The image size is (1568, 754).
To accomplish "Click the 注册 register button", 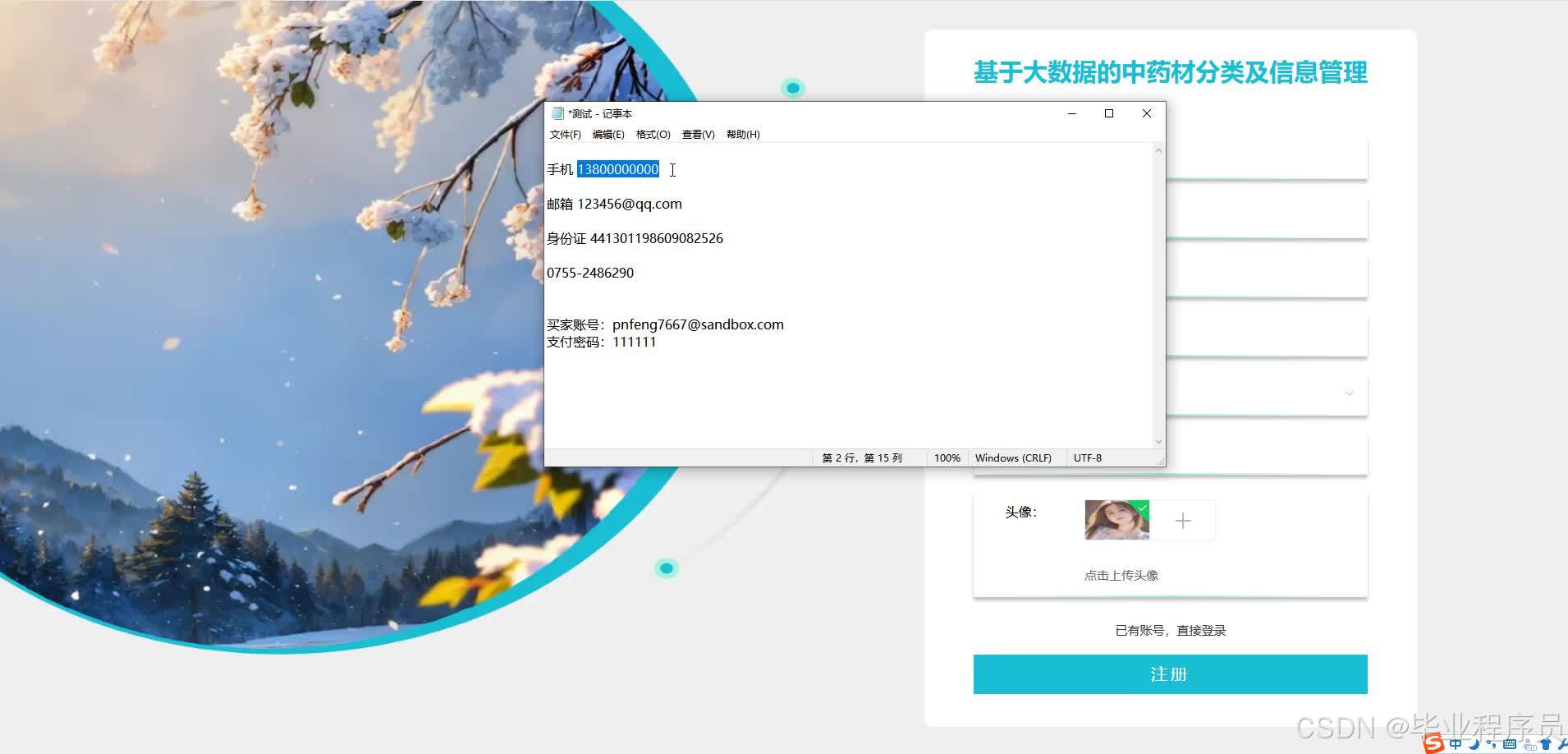I will pos(1170,674).
